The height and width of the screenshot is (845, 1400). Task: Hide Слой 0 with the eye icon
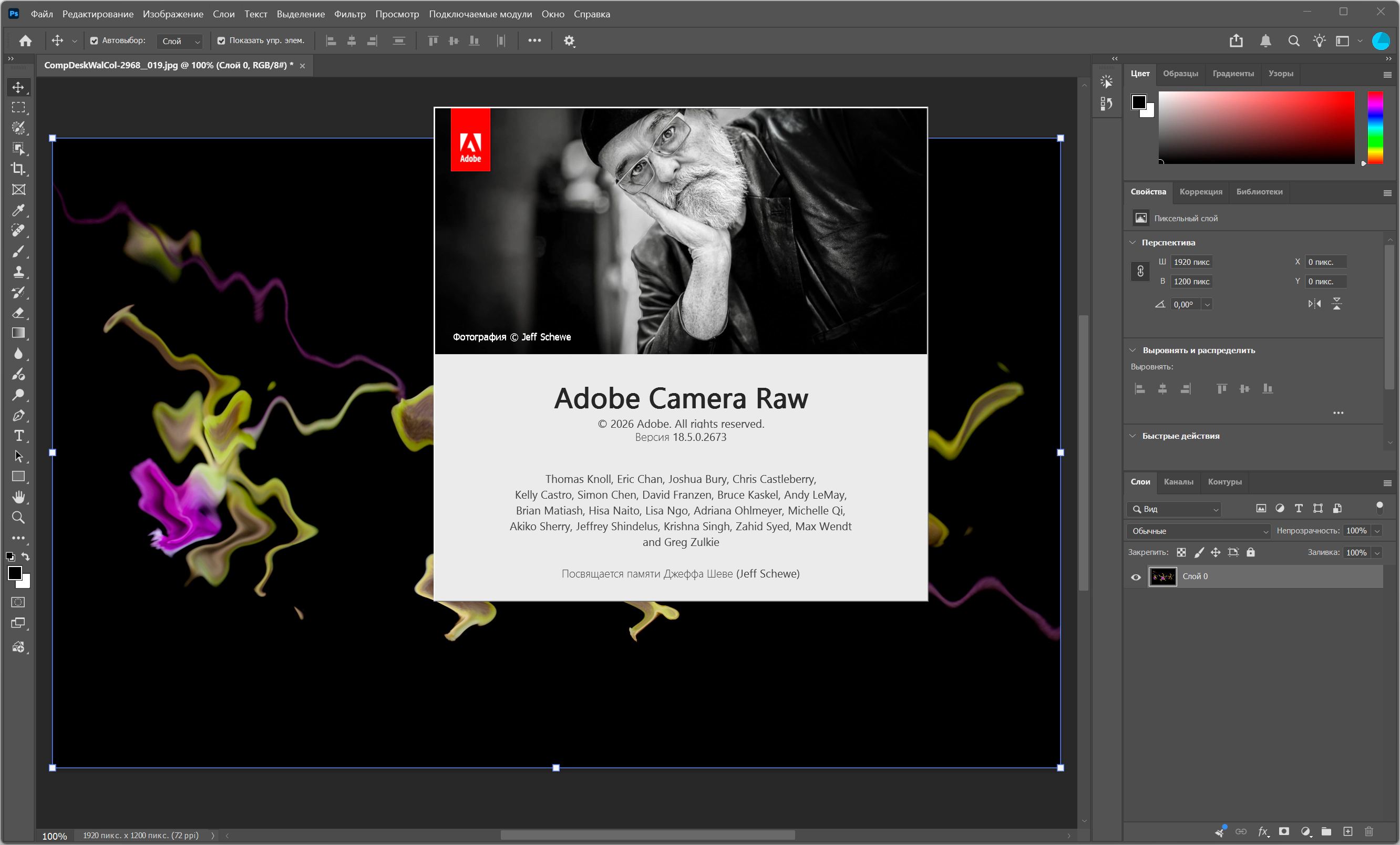pyautogui.click(x=1136, y=577)
